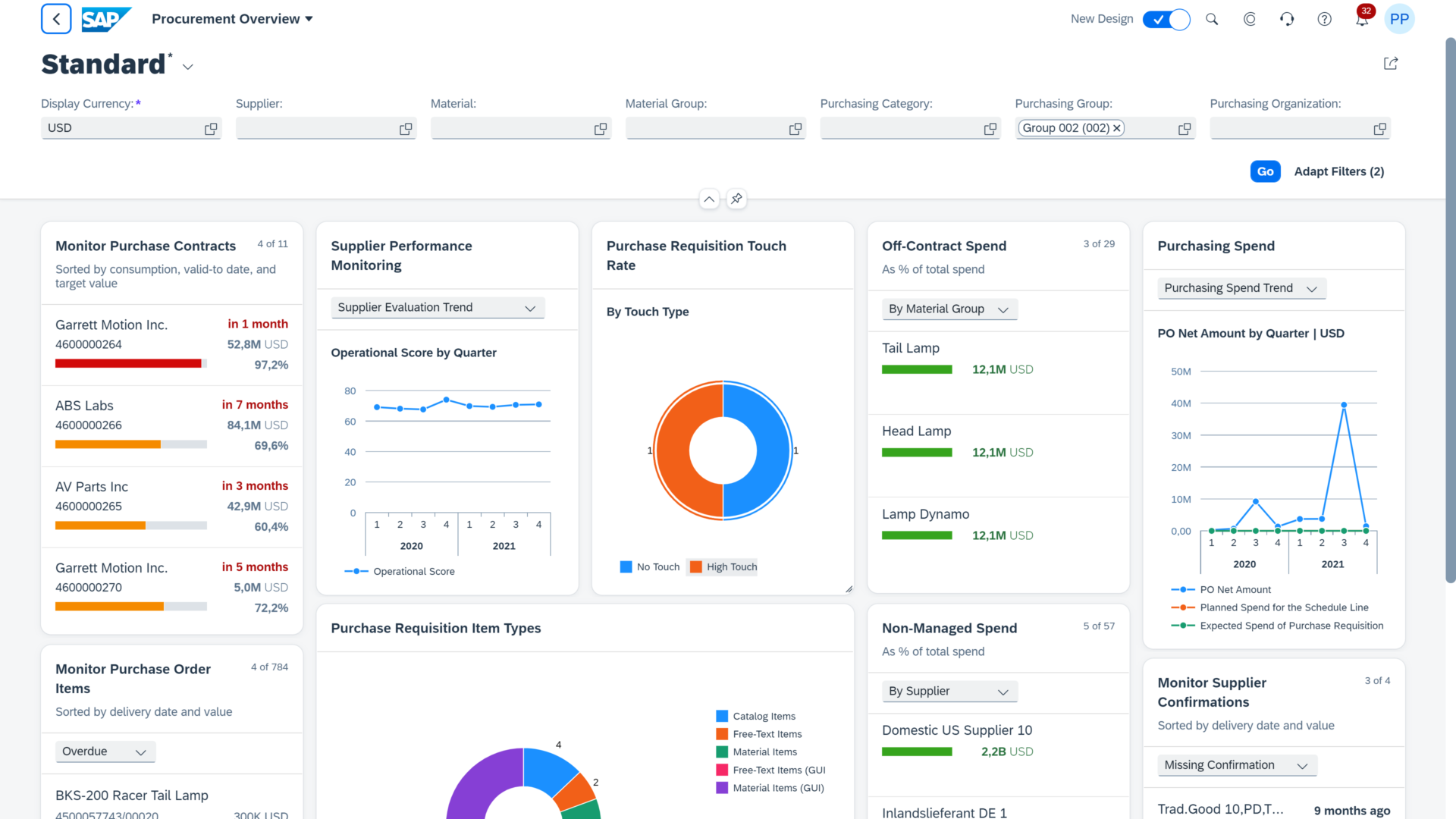
Task: Click the headset support icon
Action: [1287, 19]
